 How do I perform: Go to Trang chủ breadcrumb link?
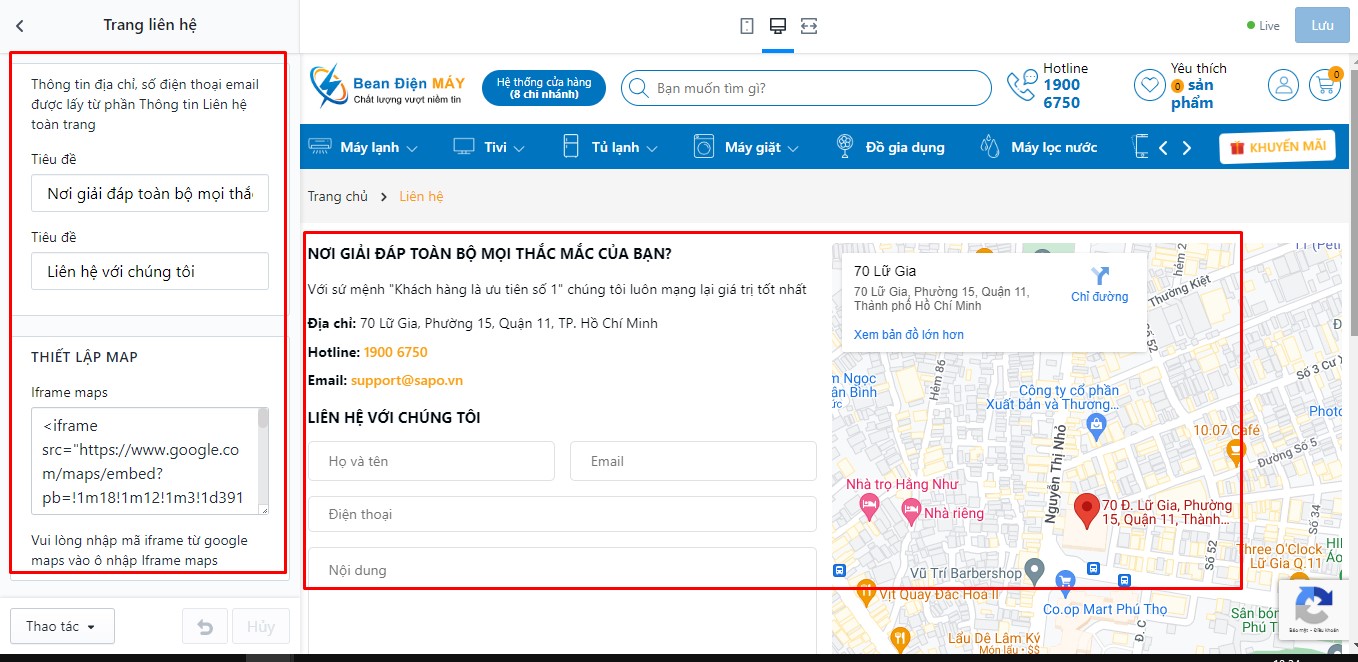(338, 196)
